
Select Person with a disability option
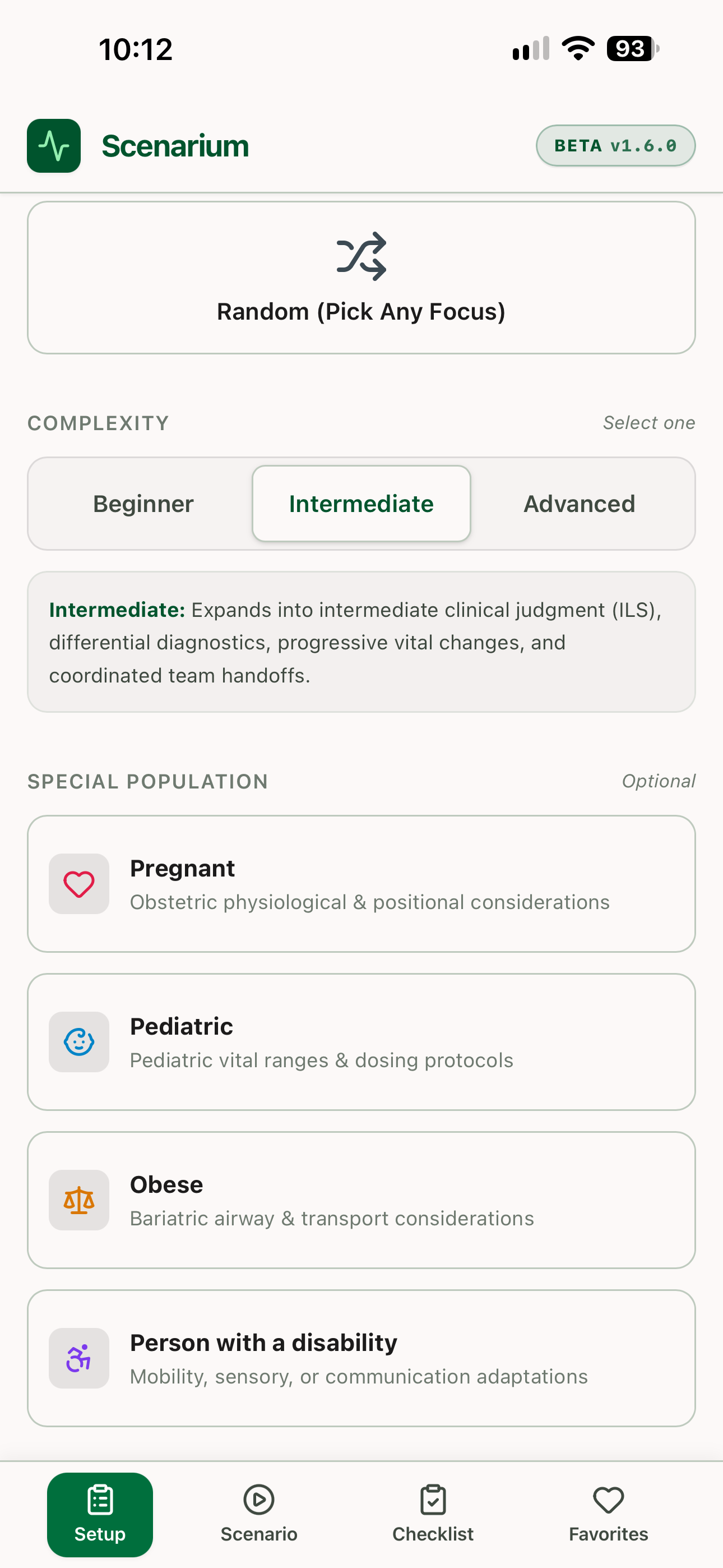pos(361,1359)
